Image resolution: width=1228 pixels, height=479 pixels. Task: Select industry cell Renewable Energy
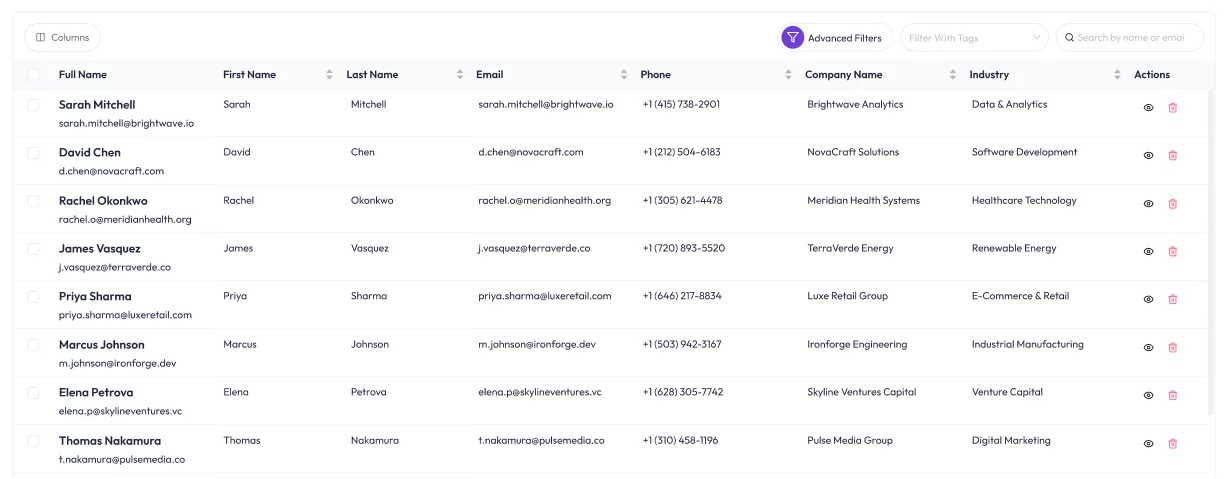[1014, 249]
